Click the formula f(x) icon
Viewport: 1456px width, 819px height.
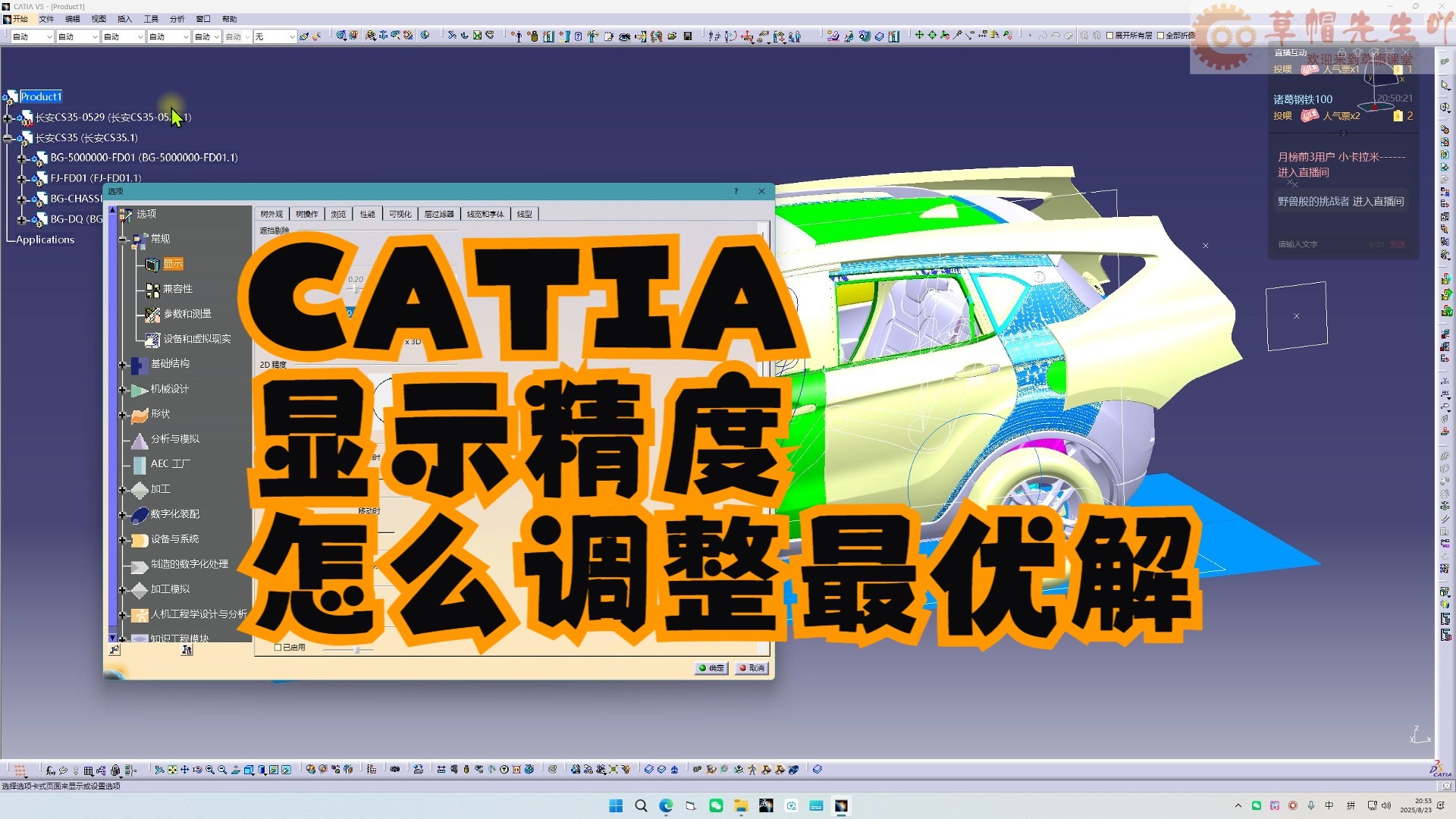click(50, 770)
